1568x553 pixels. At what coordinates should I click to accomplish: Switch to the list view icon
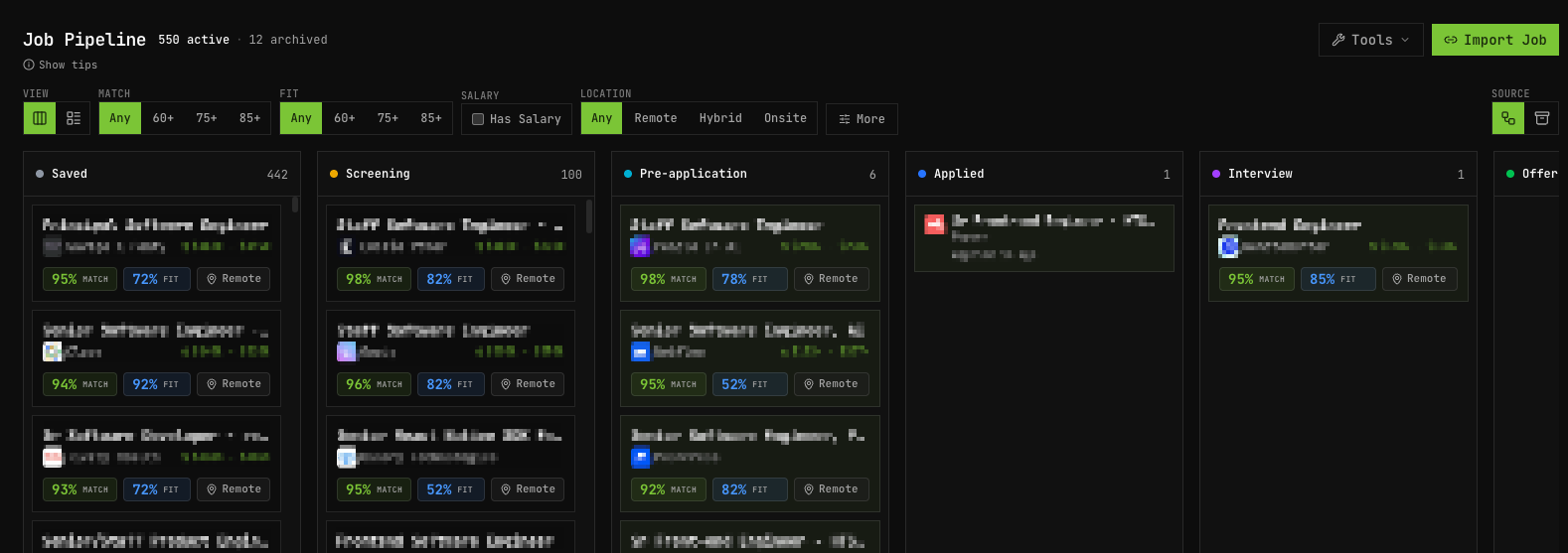click(74, 118)
